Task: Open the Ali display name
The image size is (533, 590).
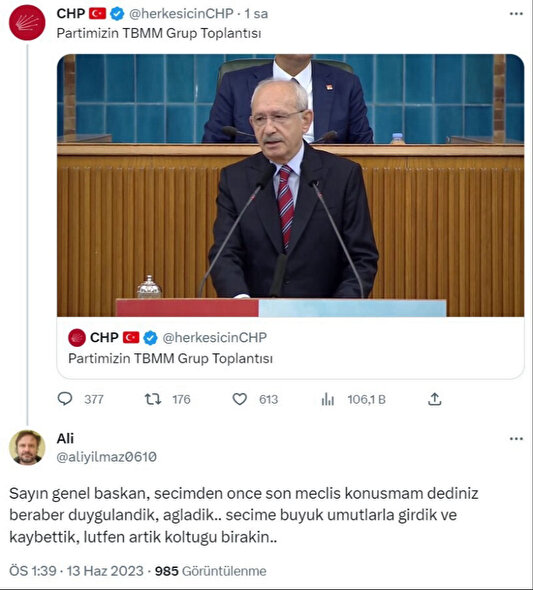Action: coord(65,438)
